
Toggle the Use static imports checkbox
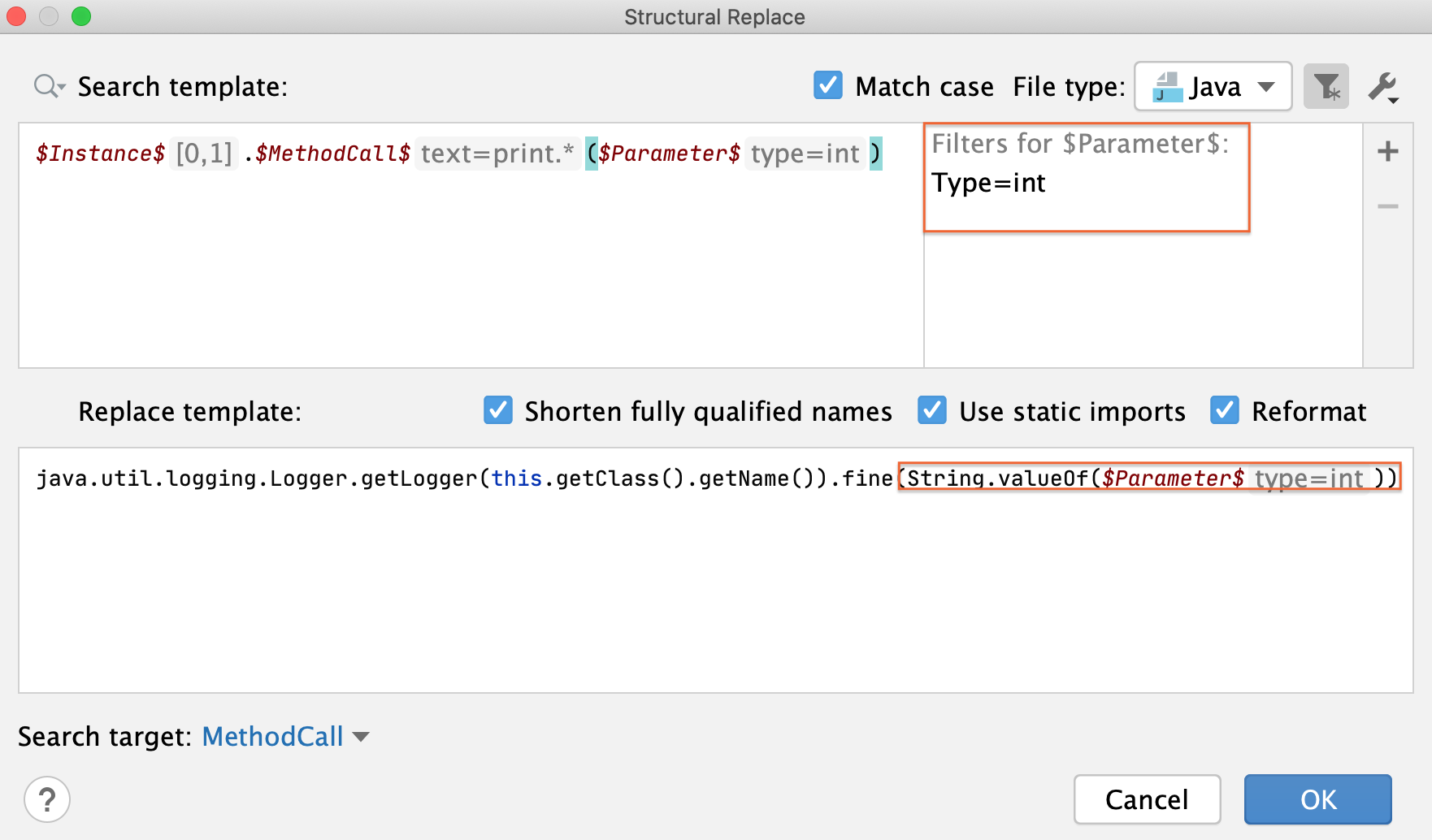click(x=932, y=410)
